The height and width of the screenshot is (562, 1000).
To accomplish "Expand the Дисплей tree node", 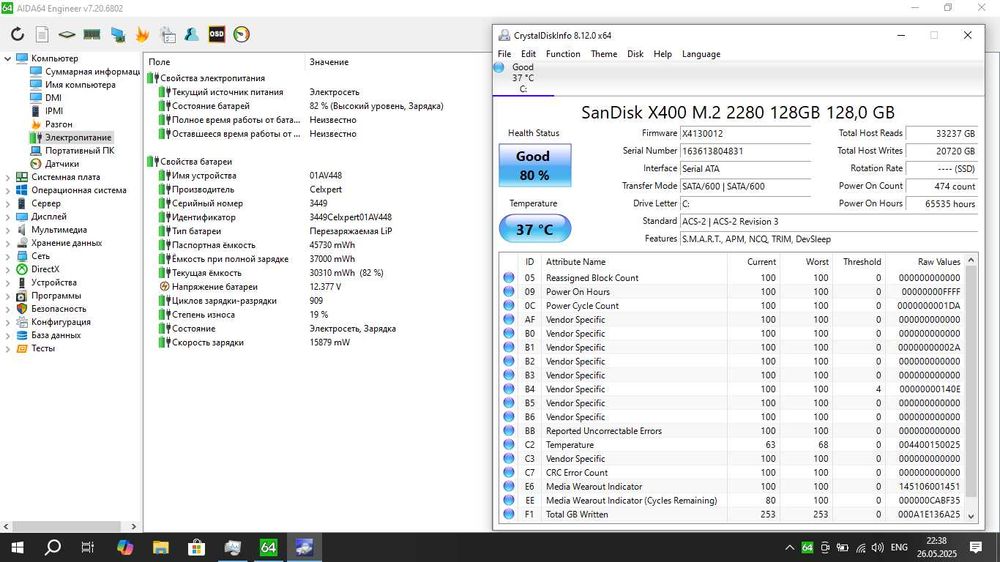I will (x=8, y=216).
